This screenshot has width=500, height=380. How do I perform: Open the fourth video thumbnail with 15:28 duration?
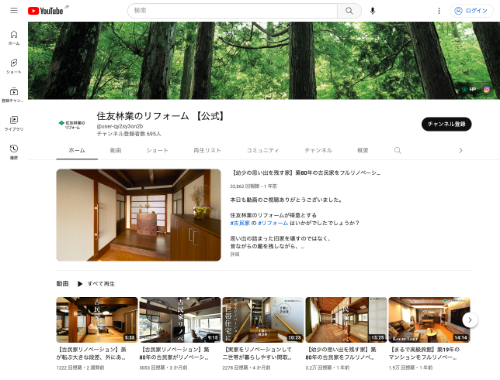point(346,320)
